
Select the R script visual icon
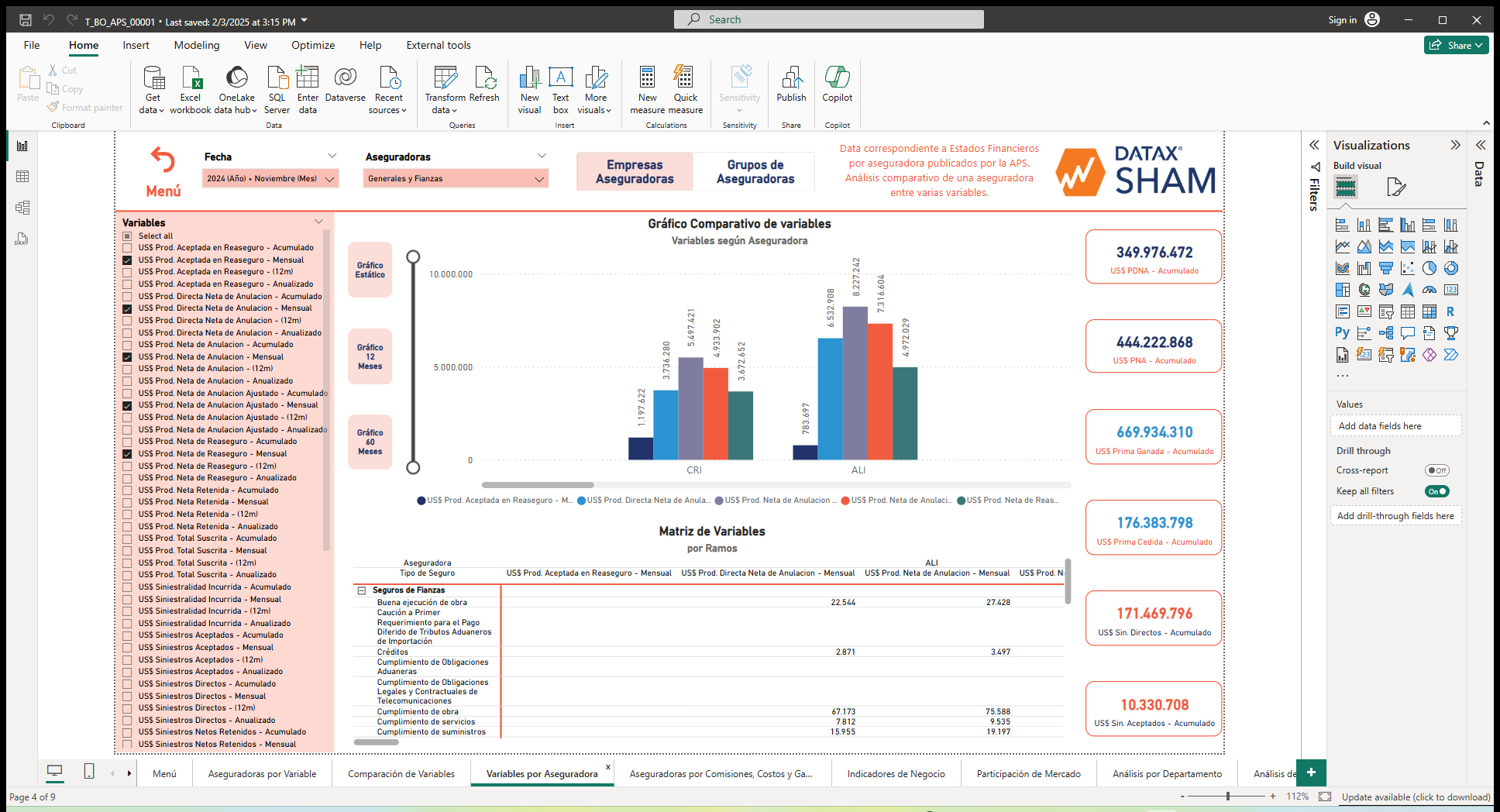point(1450,311)
